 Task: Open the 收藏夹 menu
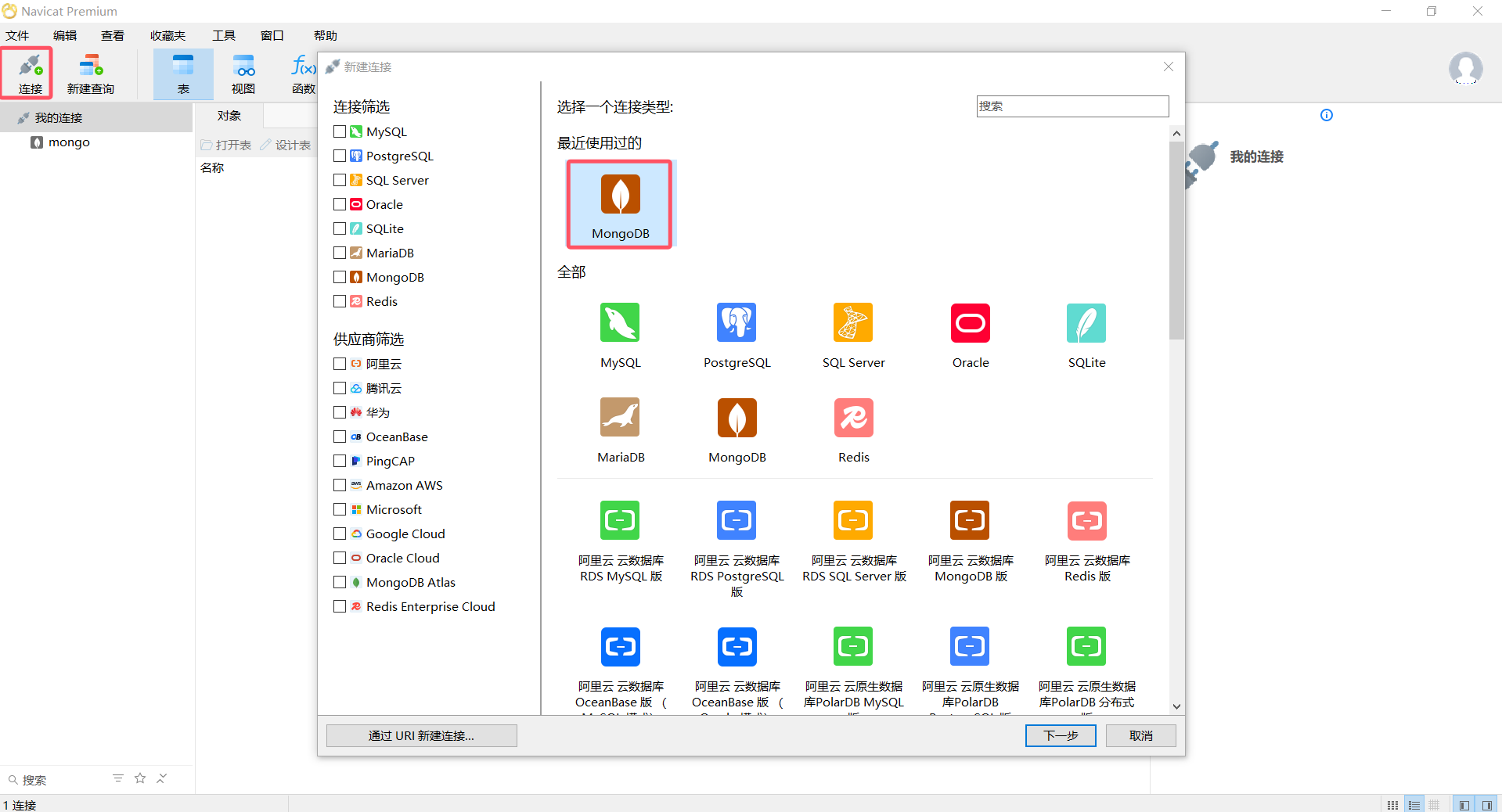click(168, 35)
